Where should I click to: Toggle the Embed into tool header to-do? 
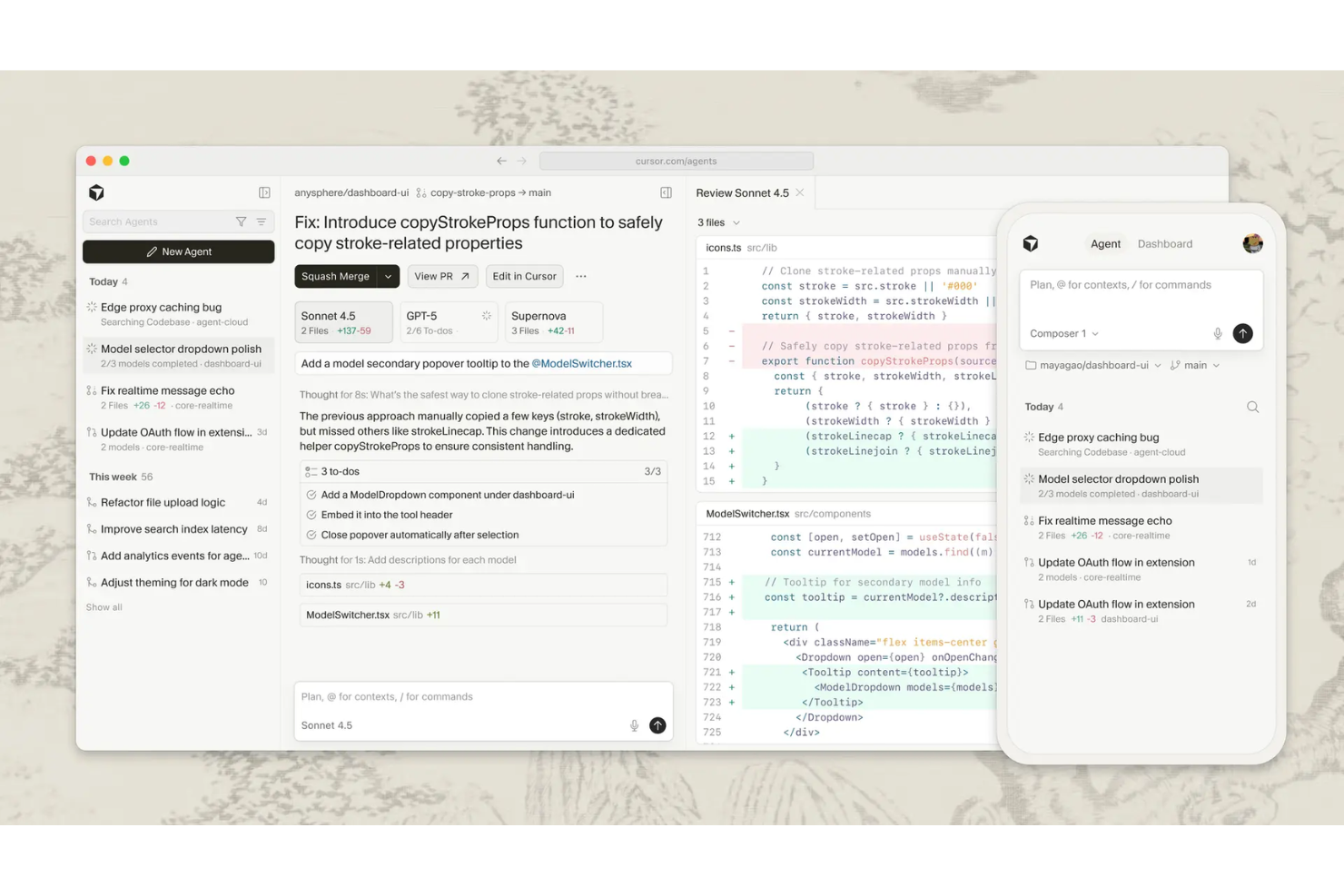click(x=311, y=515)
